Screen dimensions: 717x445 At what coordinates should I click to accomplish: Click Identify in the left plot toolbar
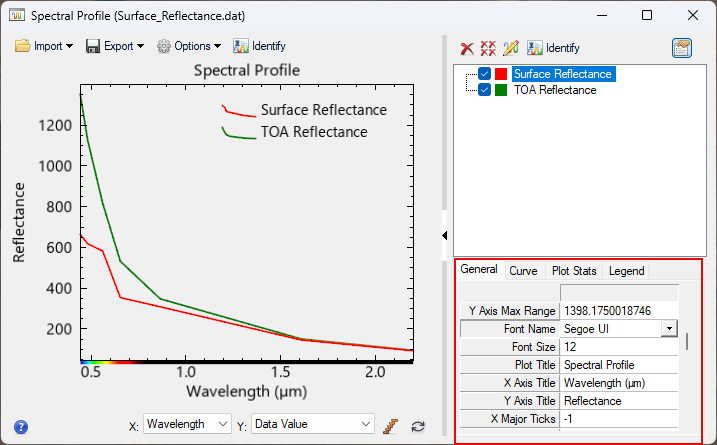pyautogui.click(x=259, y=46)
